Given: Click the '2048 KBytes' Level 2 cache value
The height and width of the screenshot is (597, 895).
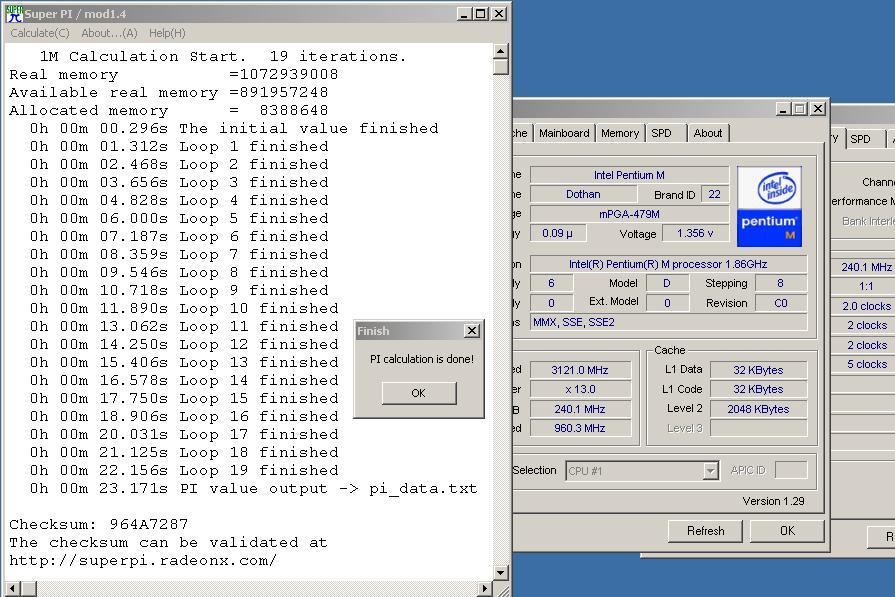Looking at the screenshot, I should [758, 409].
